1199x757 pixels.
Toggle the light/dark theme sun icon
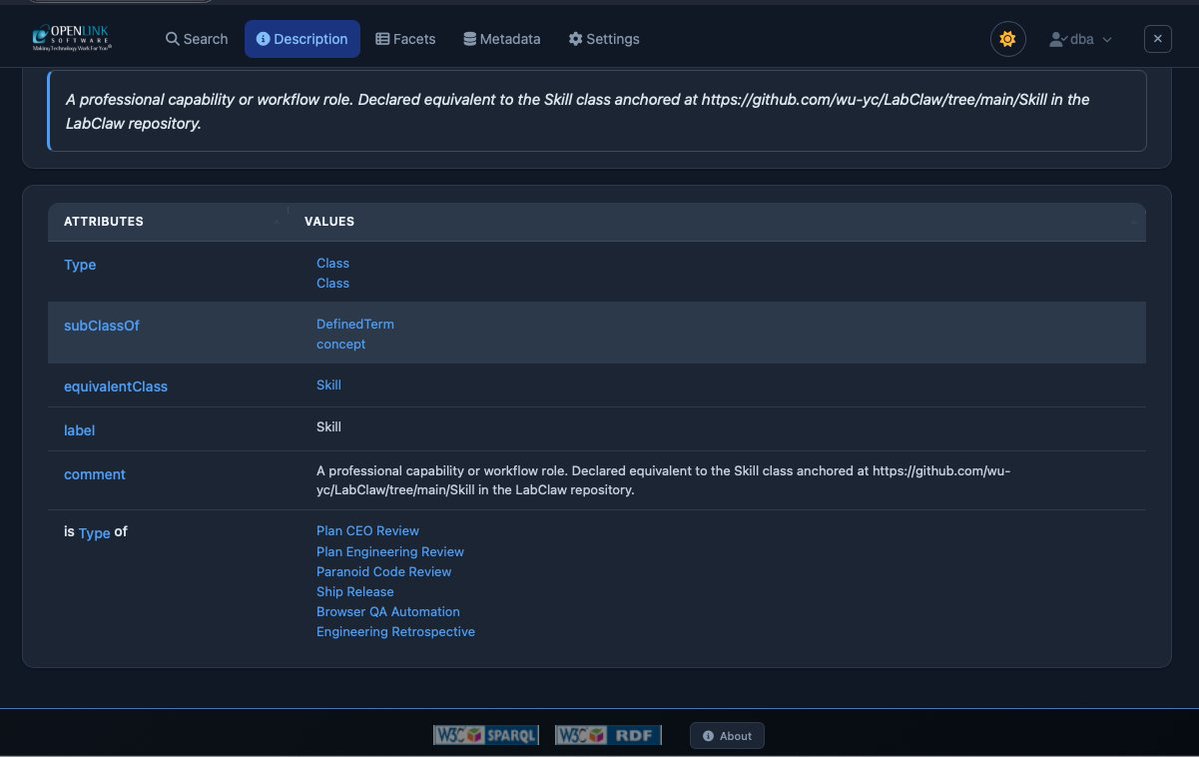1007,39
